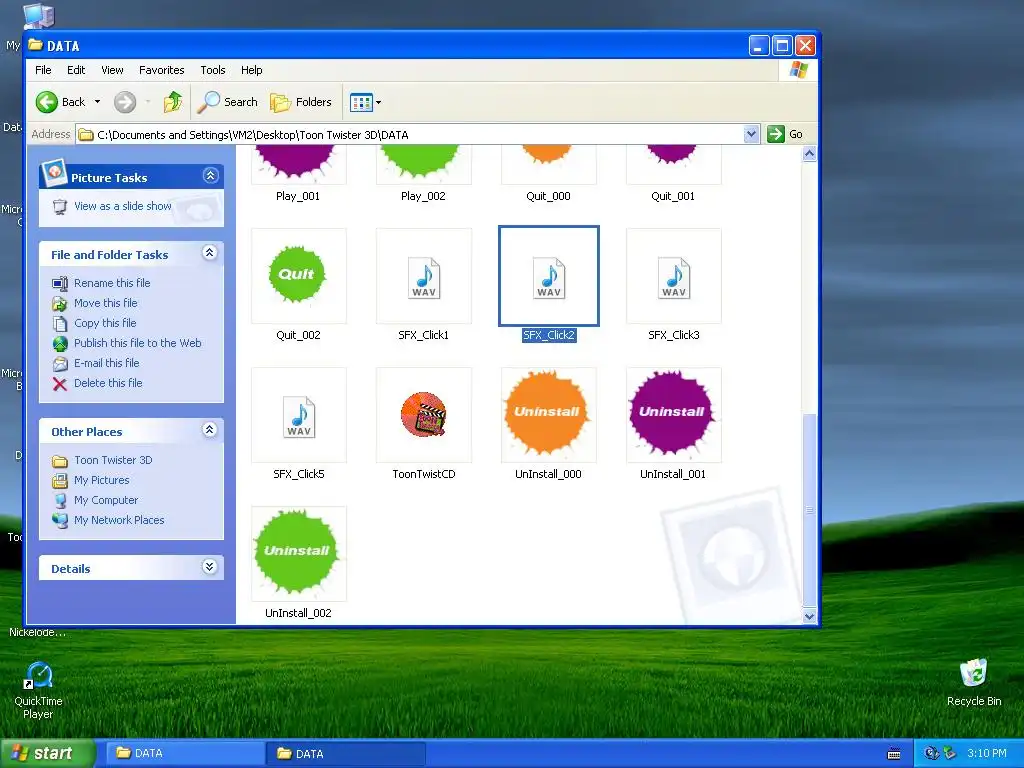
Task: Open the View menu
Action: pos(112,70)
